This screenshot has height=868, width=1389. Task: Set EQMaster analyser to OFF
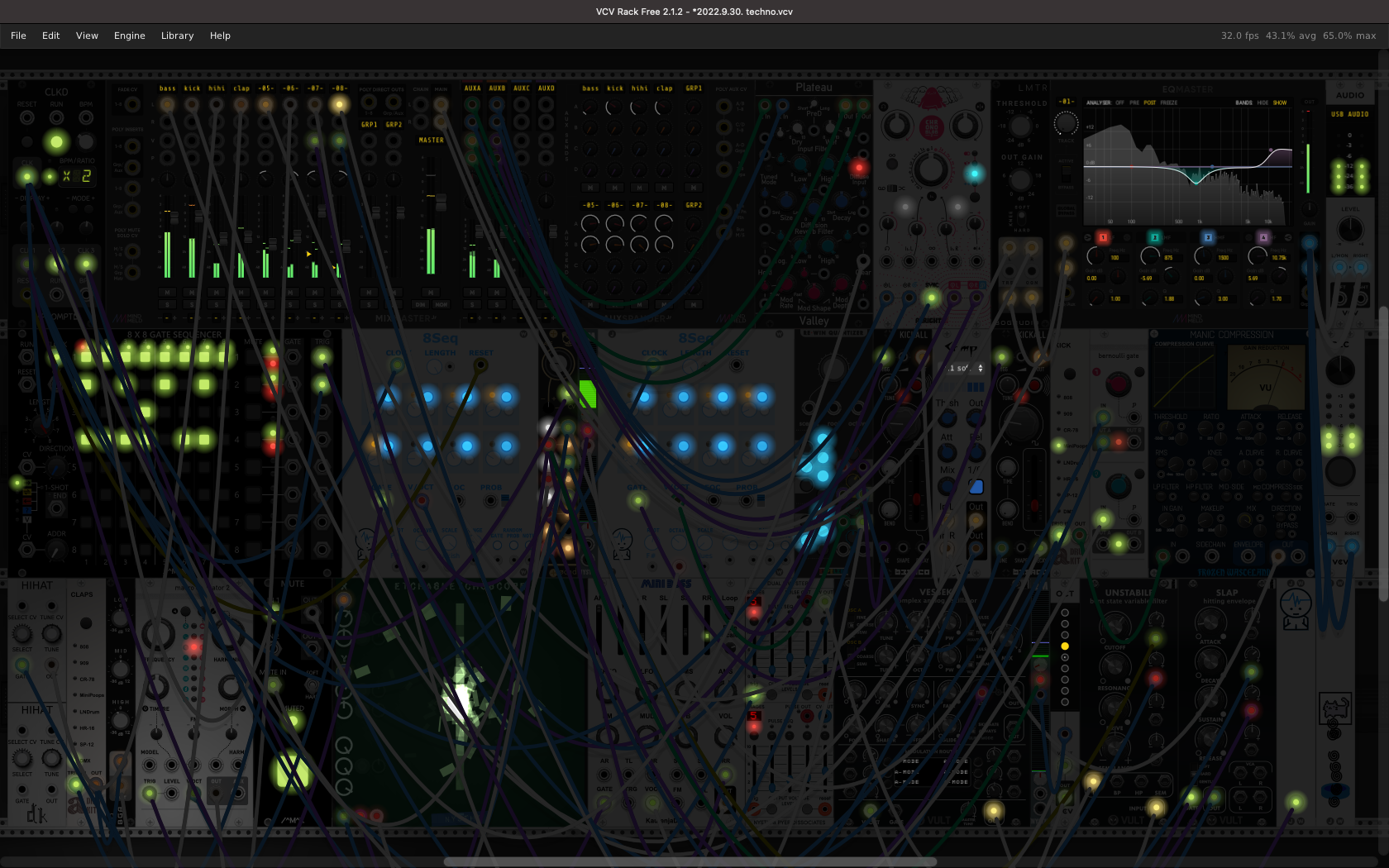[x=1120, y=103]
